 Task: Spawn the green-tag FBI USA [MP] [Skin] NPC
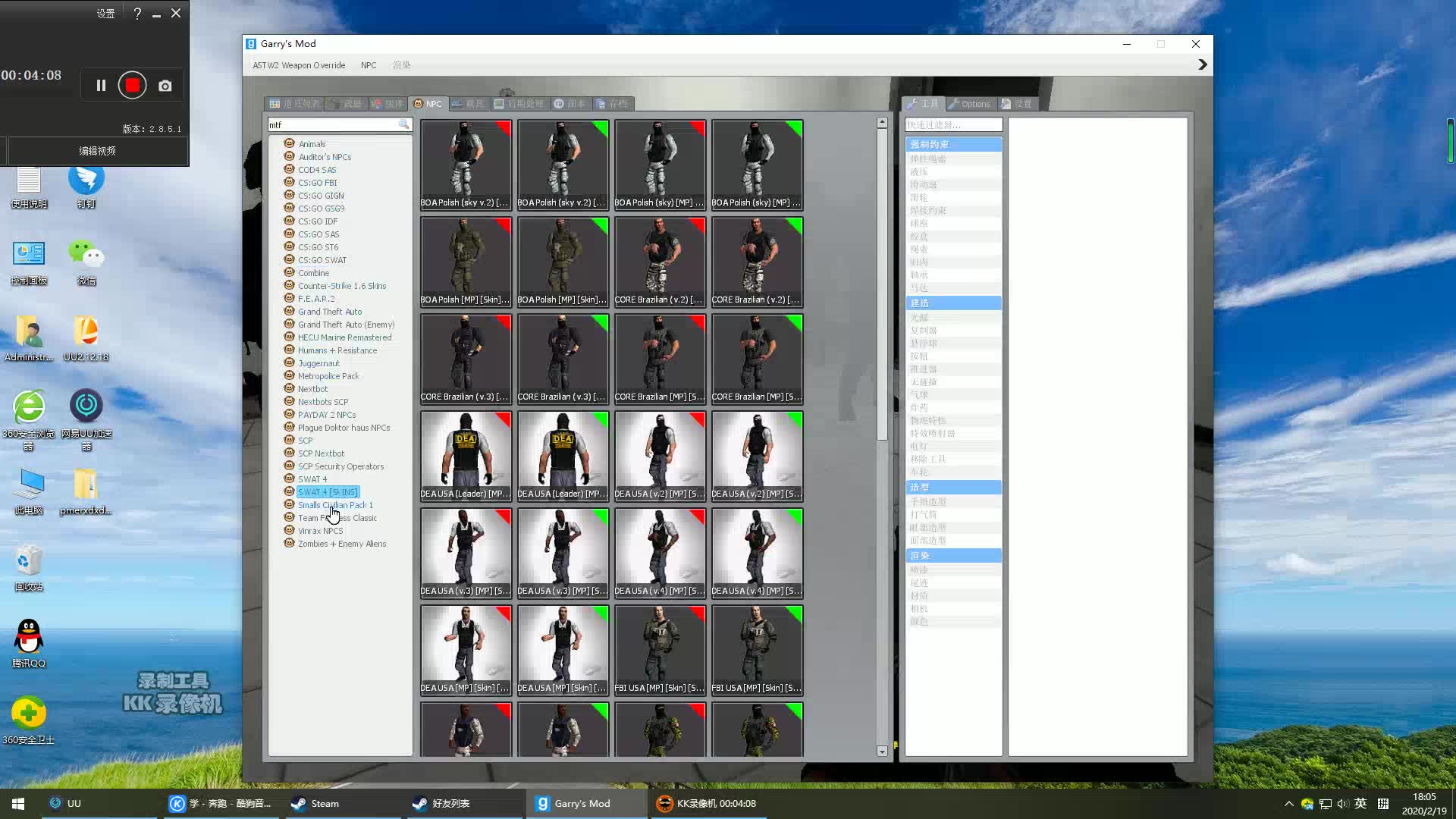757,650
